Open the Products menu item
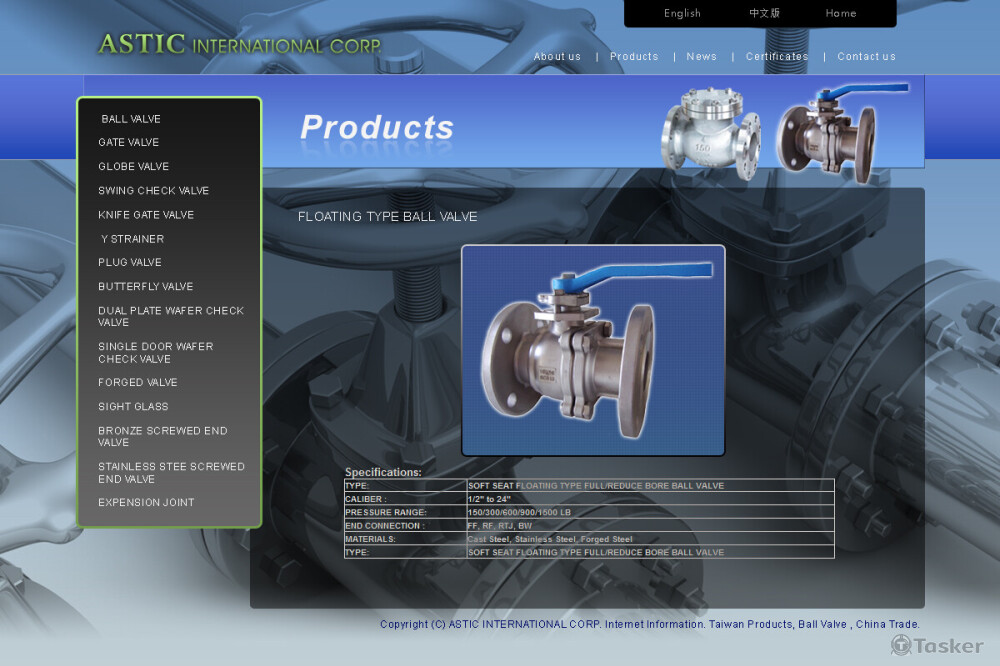 [634, 57]
